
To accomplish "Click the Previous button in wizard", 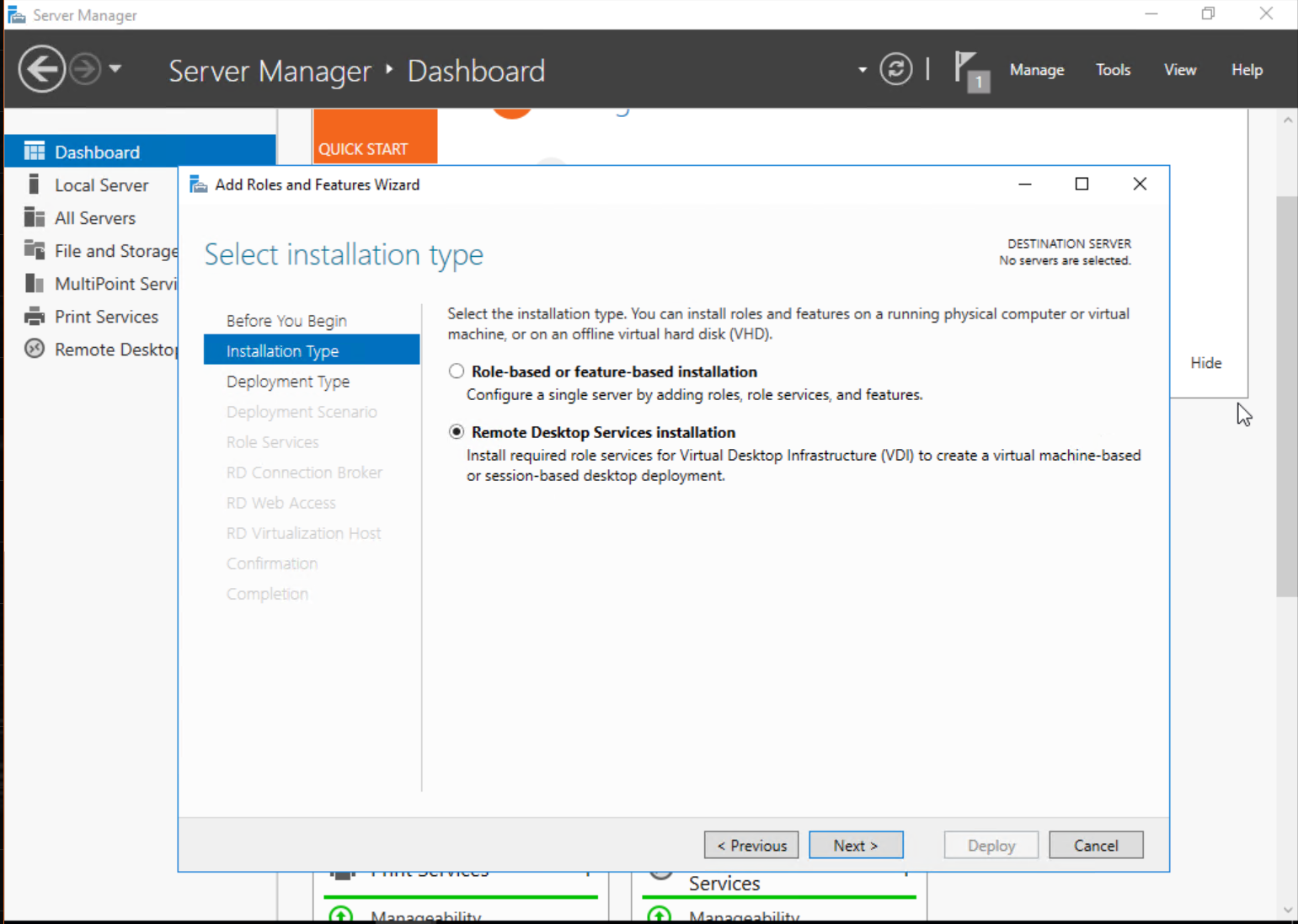I will click(751, 845).
